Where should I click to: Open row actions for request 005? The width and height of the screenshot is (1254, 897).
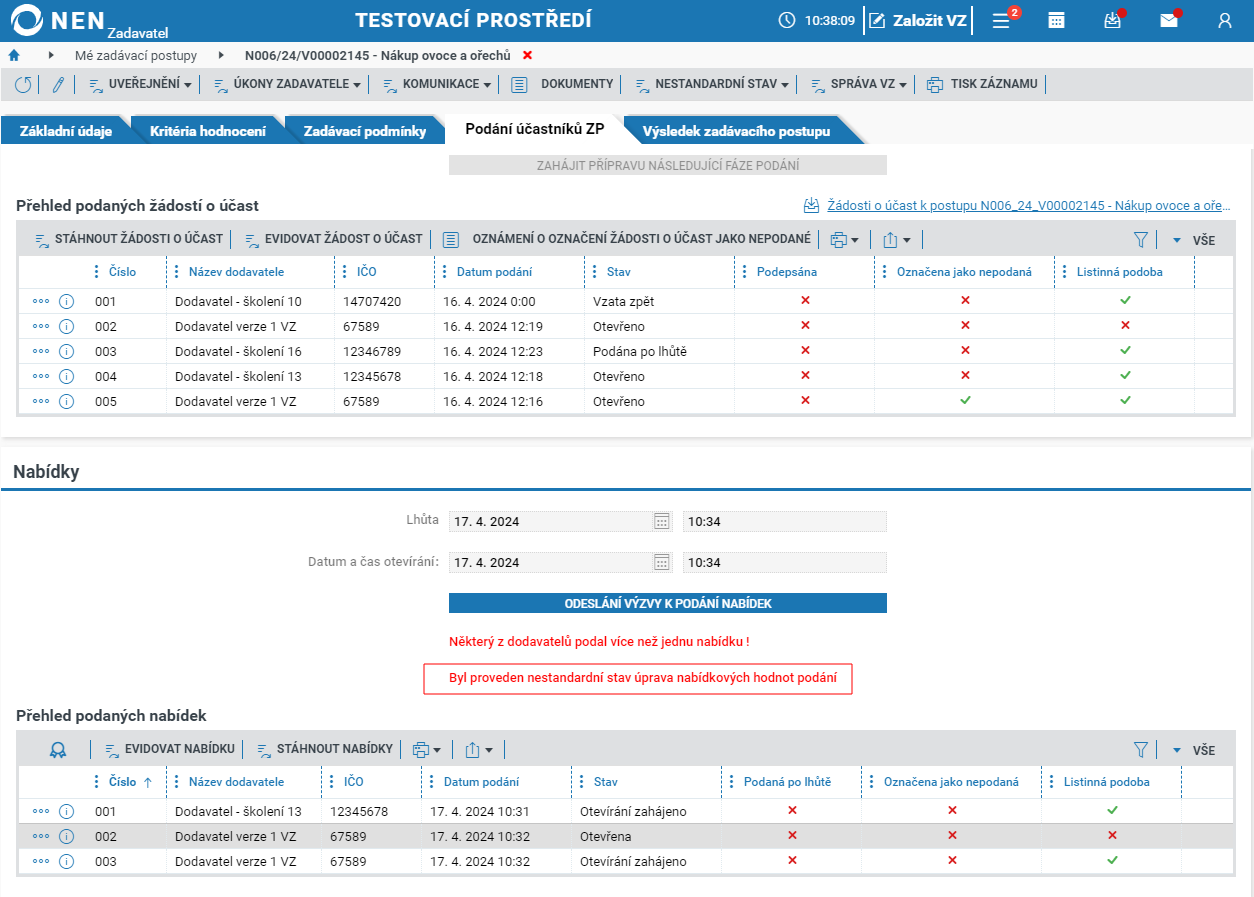point(41,401)
